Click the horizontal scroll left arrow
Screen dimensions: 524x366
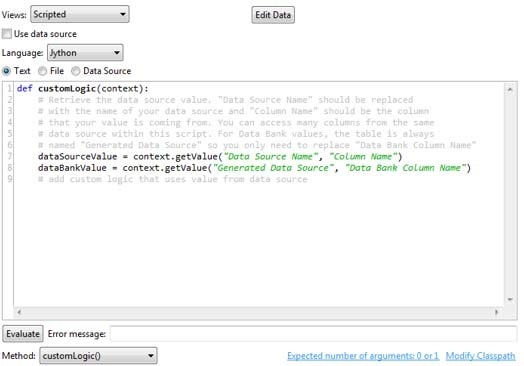pyautogui.click(x=19, y=312)
